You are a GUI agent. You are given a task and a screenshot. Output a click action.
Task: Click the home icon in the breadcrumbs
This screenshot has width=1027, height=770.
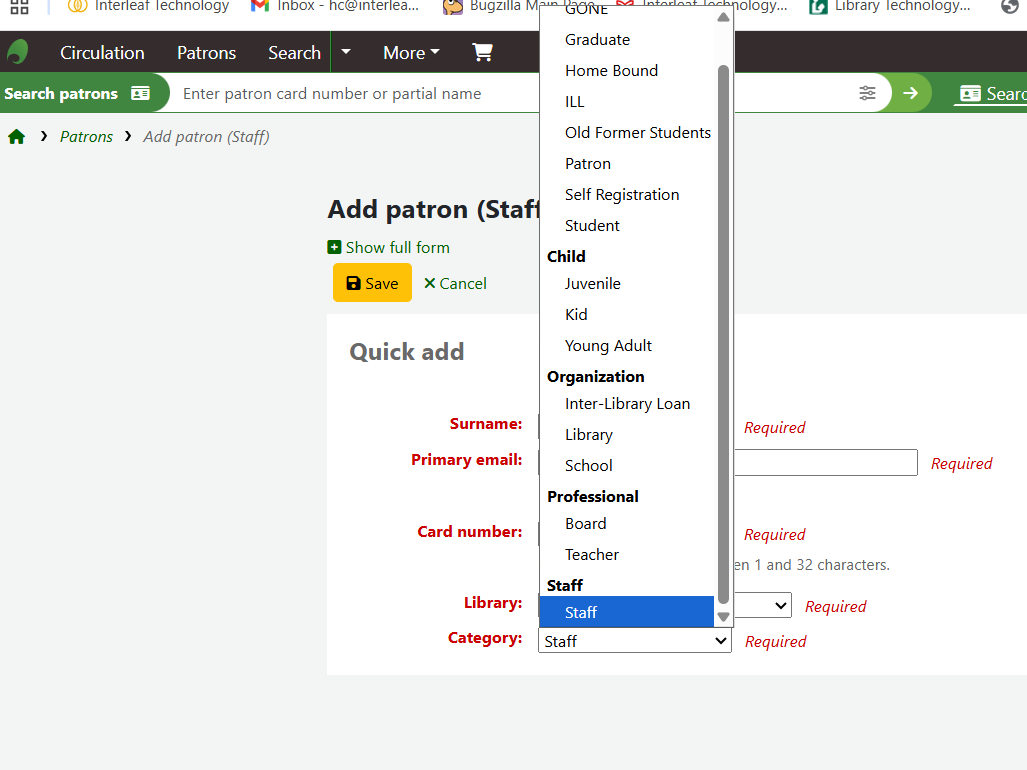[x=16, y=137]
